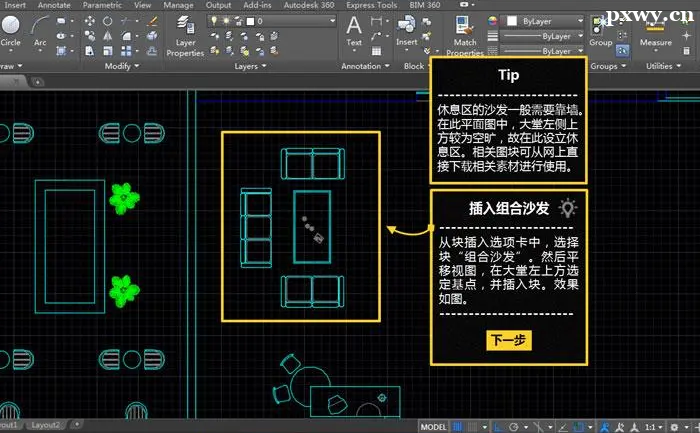This screenshot has width=700, height=433.
Task: Toggle snap mode in status bar
Action: pos(472,427)
